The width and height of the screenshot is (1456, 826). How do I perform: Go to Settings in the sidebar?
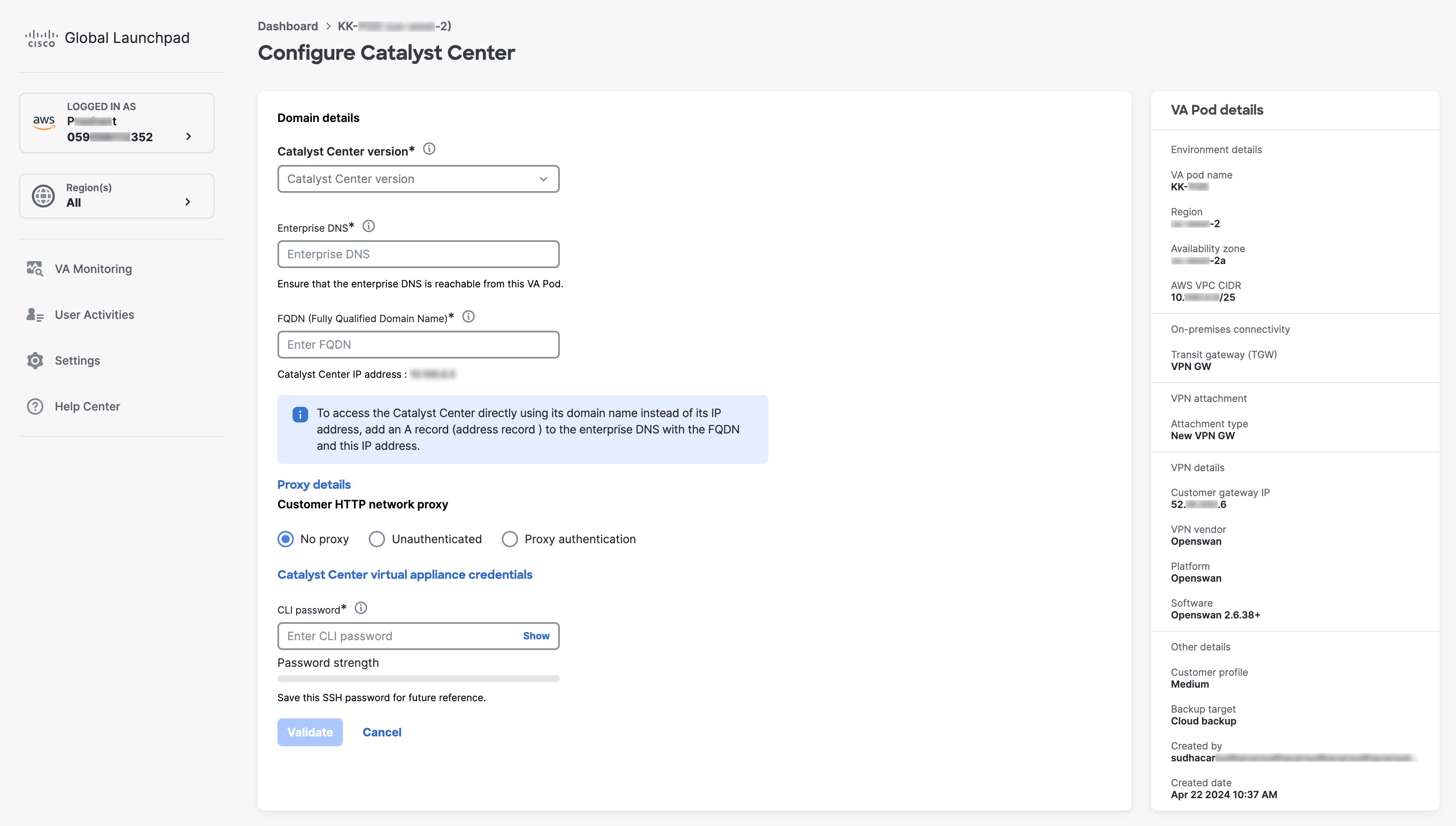77,361
